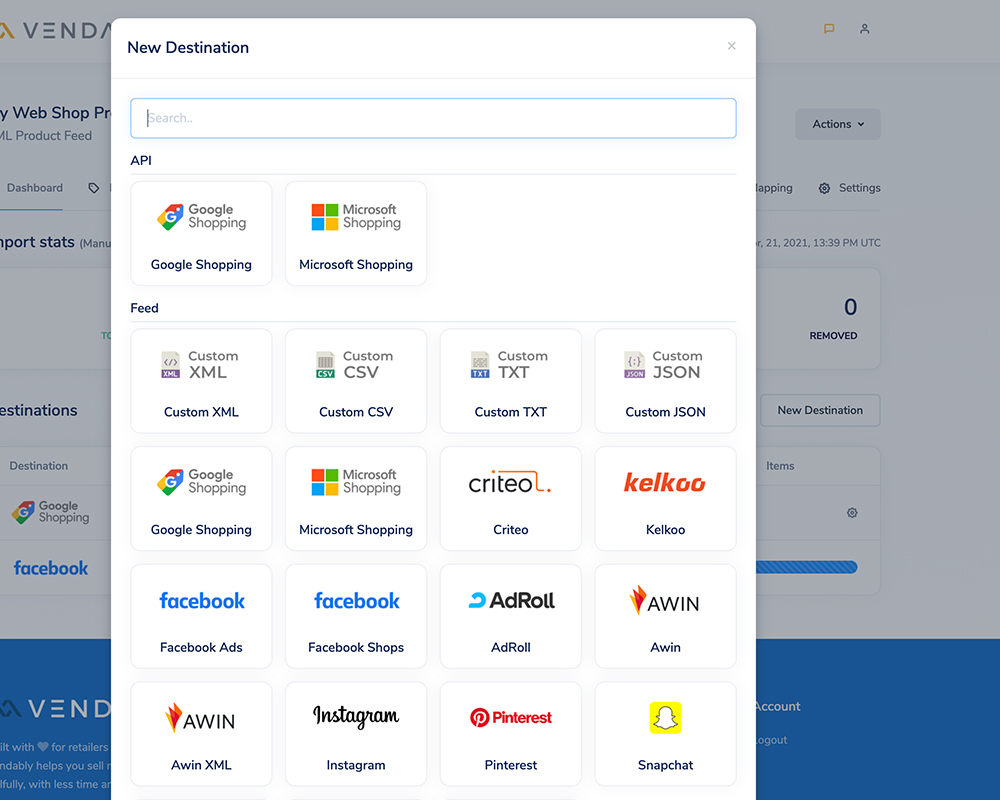1000x800 pixels.
Task: Open the feedback chat icon in header
Action: tap(829, 29)
